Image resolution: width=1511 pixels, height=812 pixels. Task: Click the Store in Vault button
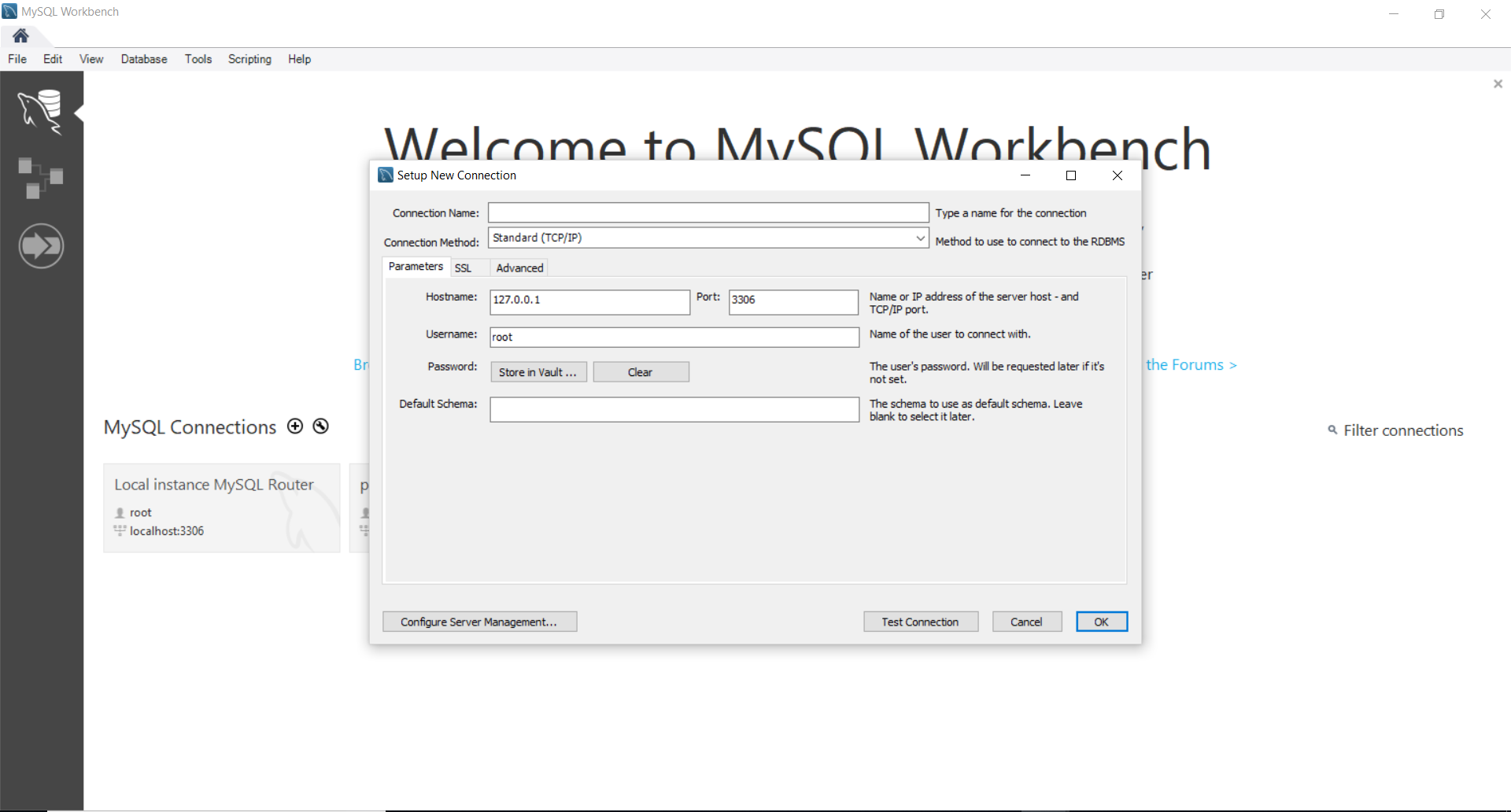pyautogui.click(x=538, y=372)
